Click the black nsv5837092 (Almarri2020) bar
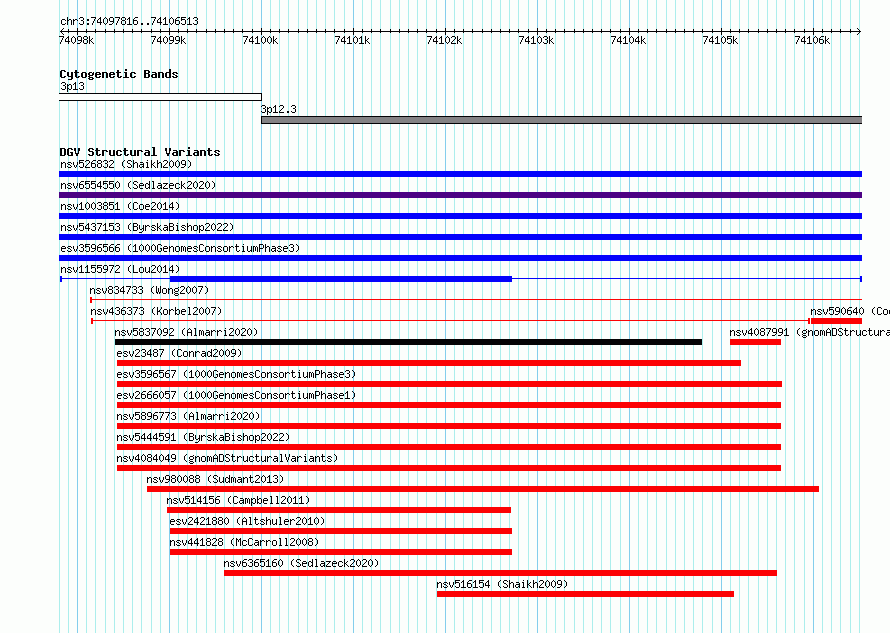The image size is (890, 633). click(408, 342)
